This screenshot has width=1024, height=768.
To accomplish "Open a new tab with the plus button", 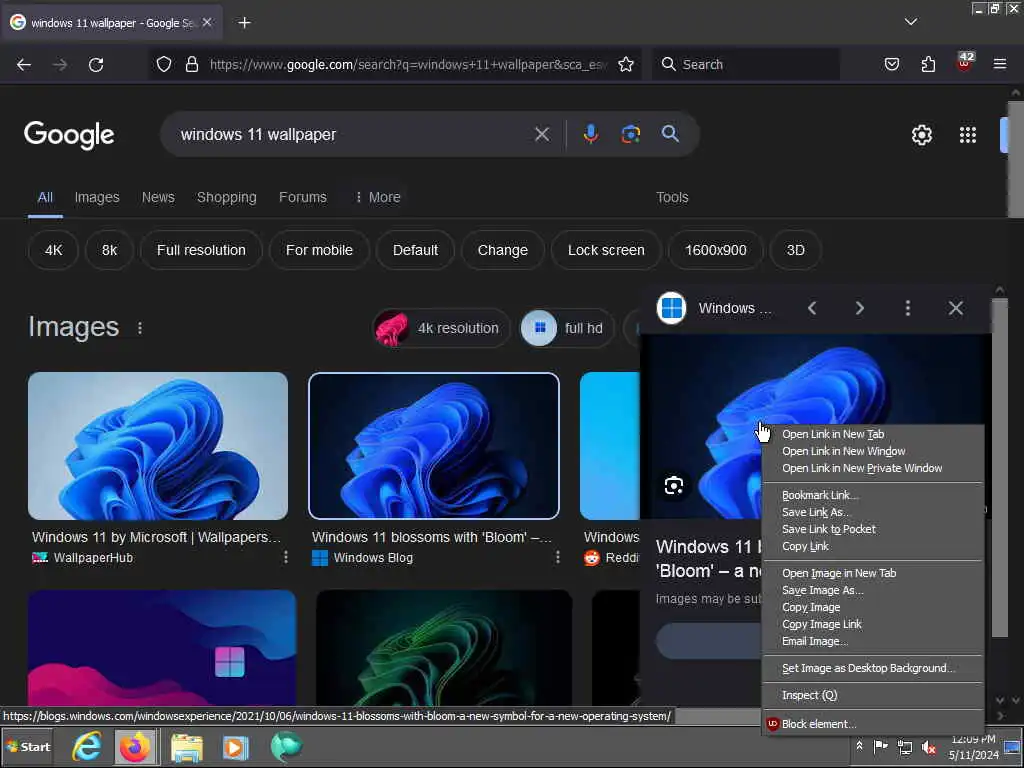I will tap(244, 23).
